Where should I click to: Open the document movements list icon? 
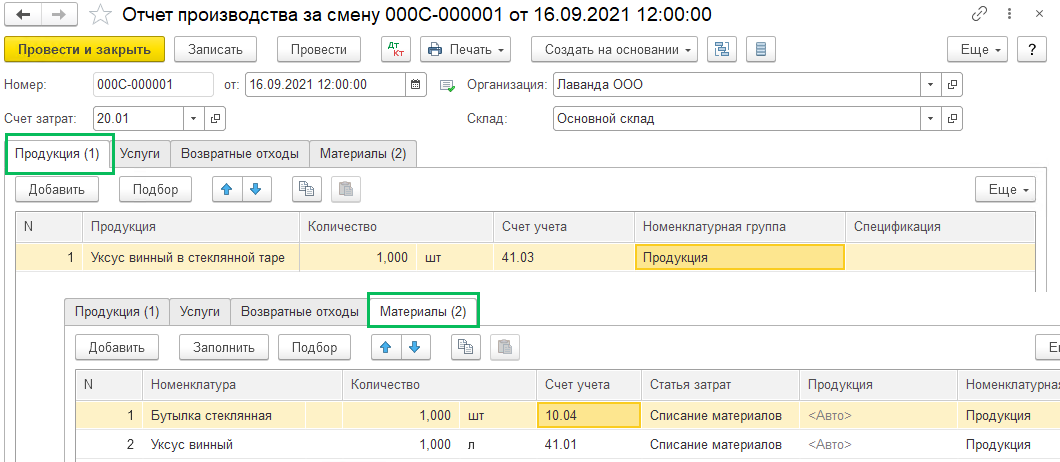(x=761, y=49)
